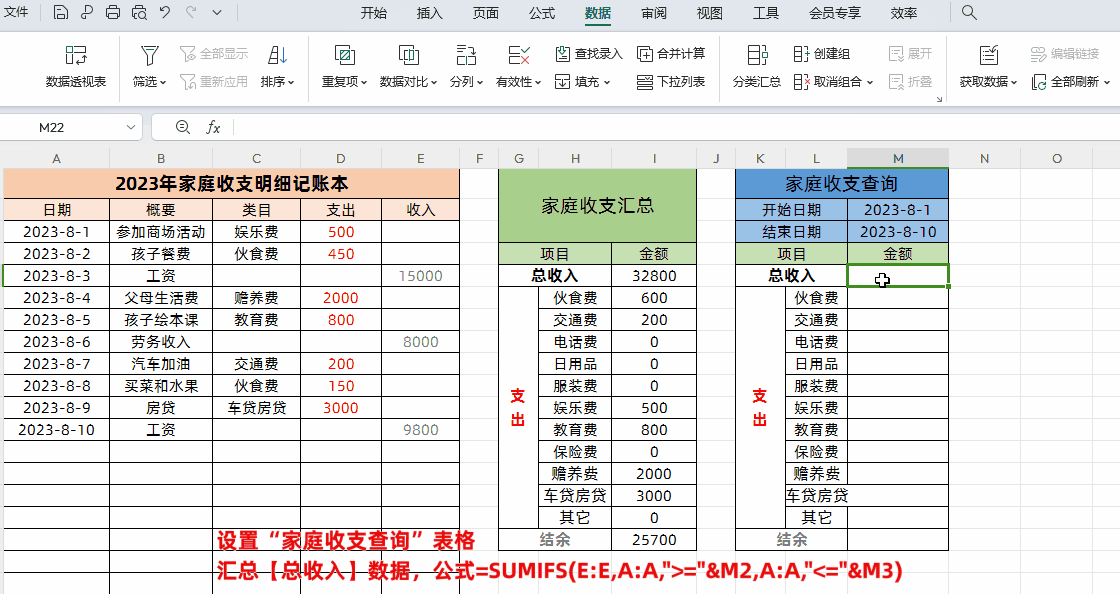Click inside the formula bar input
Viewport: 1120px width, 594px height.
click(675, 127)
